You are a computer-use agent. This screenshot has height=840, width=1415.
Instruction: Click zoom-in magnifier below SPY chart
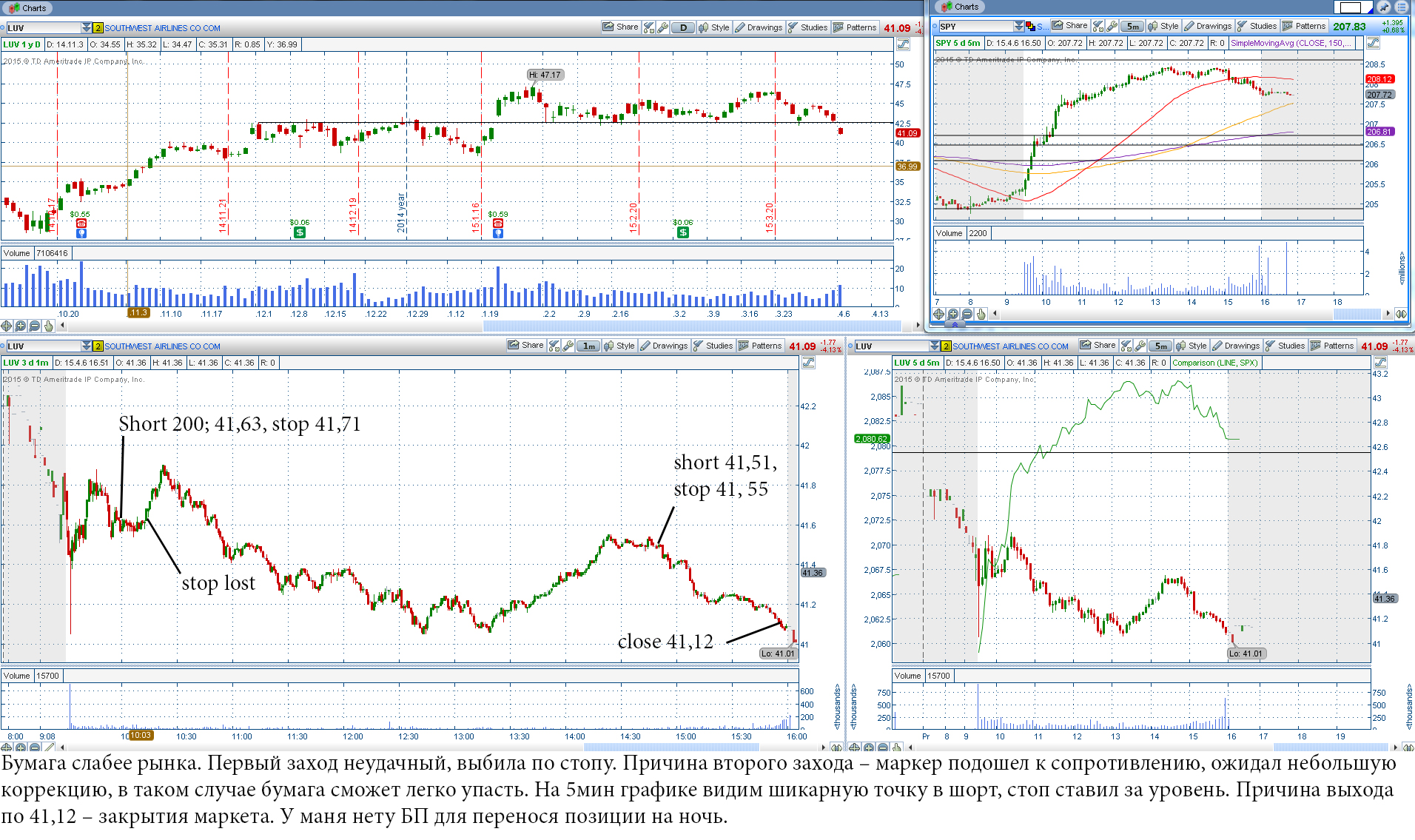pyautogui.click(x=952, y=314)
